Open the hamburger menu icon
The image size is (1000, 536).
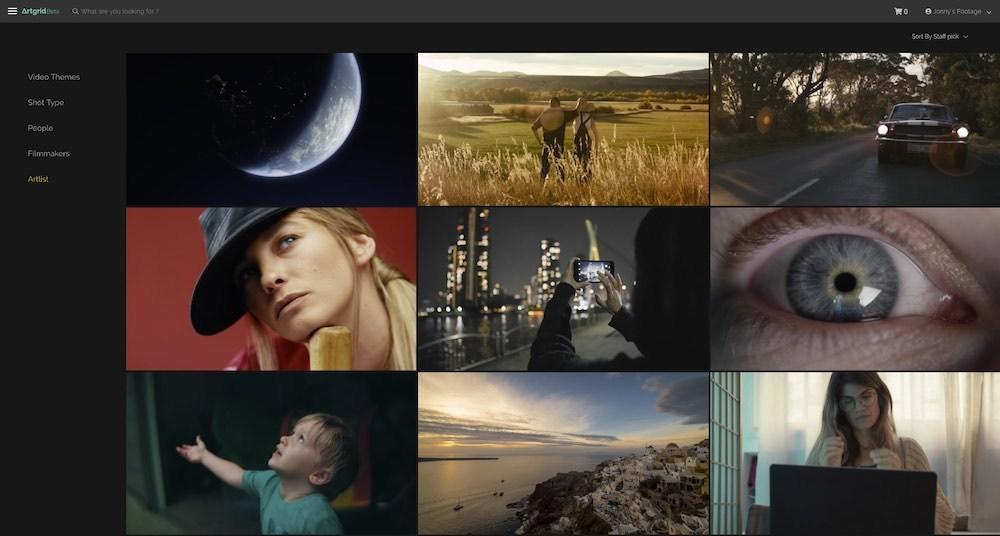click(12, 11)
